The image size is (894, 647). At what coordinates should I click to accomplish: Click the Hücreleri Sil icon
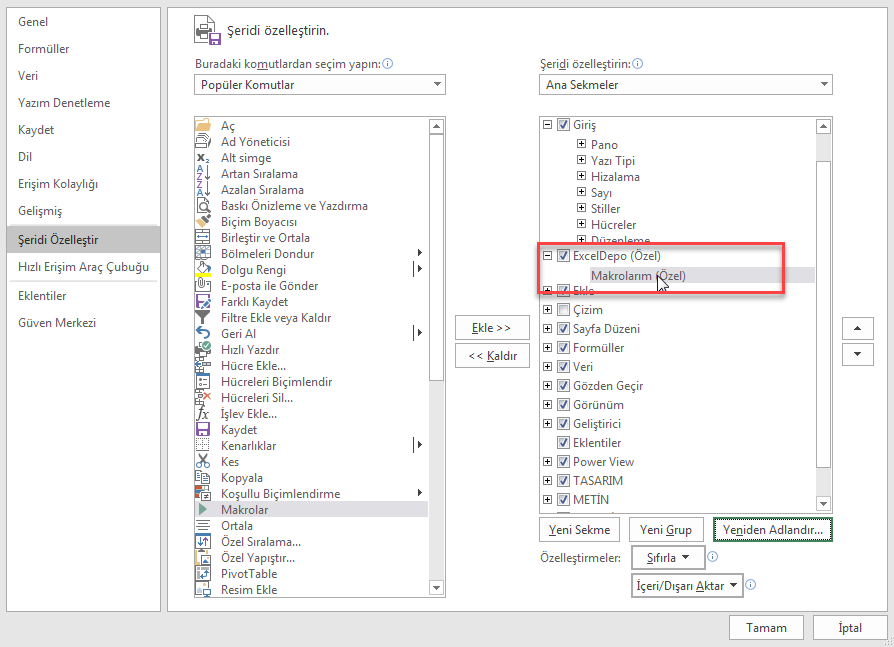tap(203, 397)
